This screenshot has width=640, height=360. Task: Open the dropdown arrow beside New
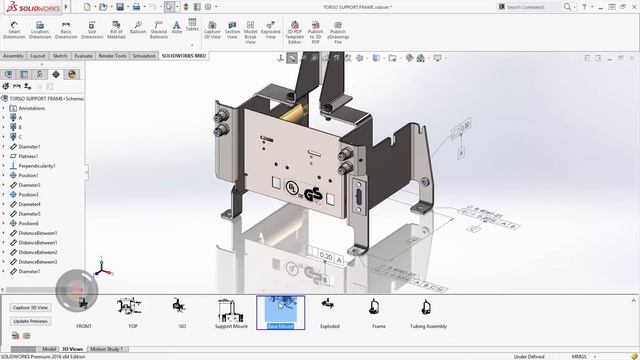click(x=95, y=7)
